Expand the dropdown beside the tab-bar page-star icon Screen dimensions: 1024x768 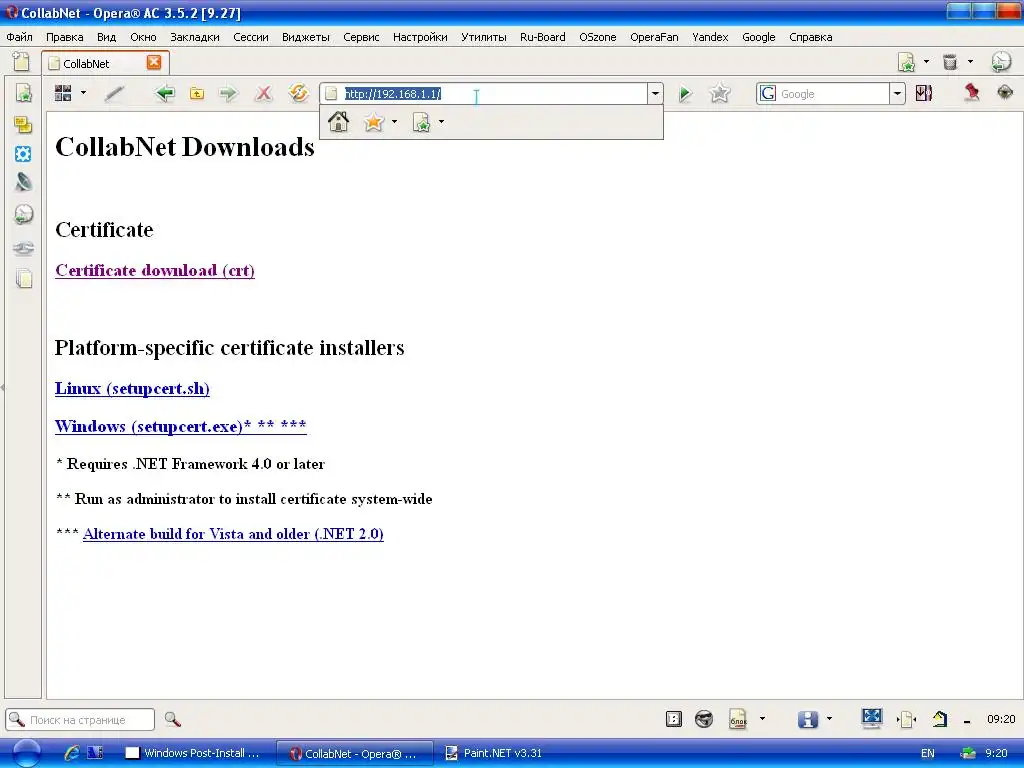(x=926, y=61)
